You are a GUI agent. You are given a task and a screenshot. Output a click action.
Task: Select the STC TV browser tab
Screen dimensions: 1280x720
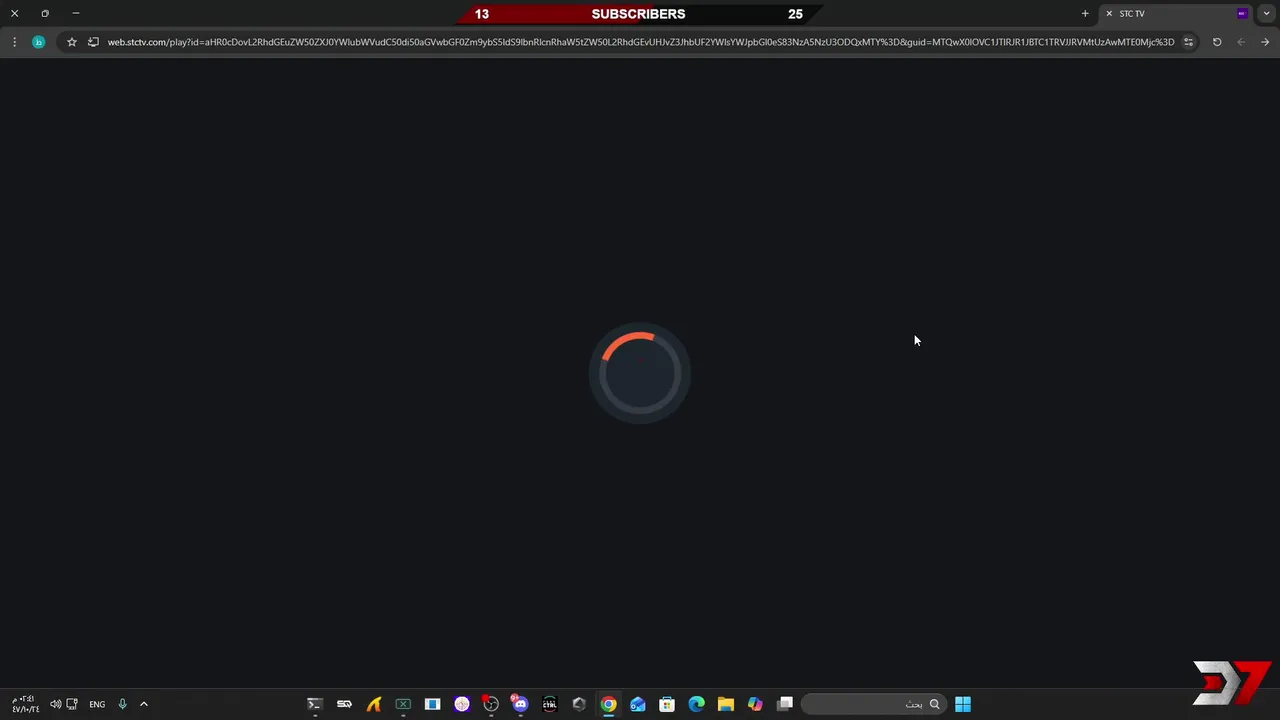(1176, 14)
